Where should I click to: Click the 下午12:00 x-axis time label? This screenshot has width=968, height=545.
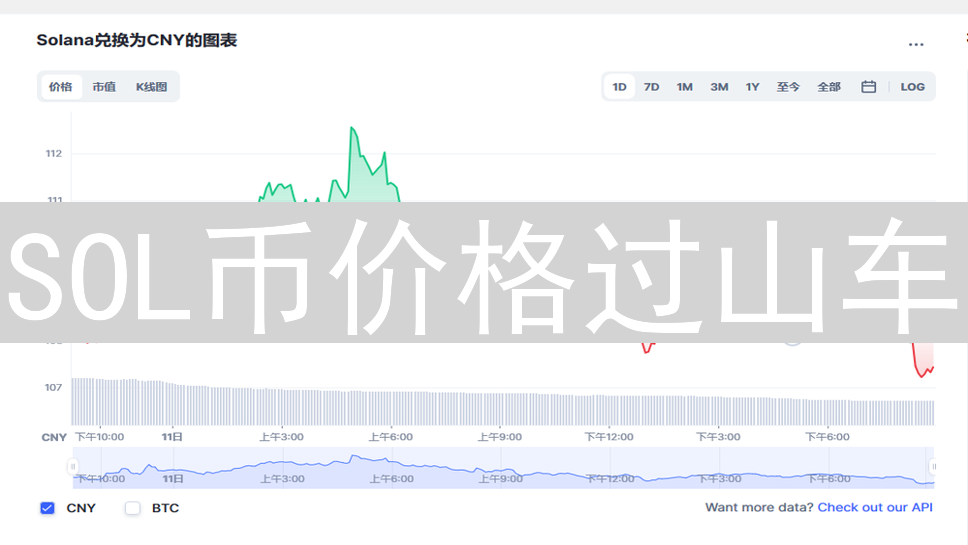[609, 436]
